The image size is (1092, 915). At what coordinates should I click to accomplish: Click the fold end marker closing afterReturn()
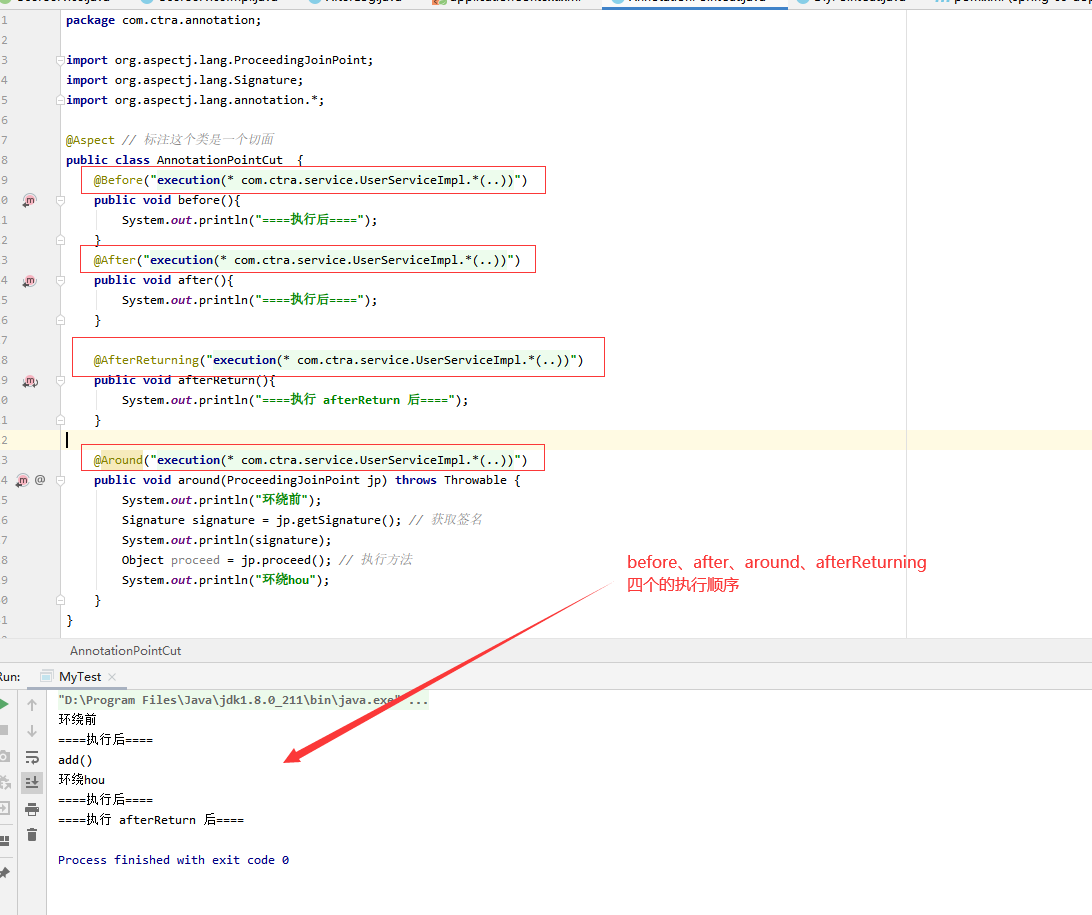pos(61,421)
